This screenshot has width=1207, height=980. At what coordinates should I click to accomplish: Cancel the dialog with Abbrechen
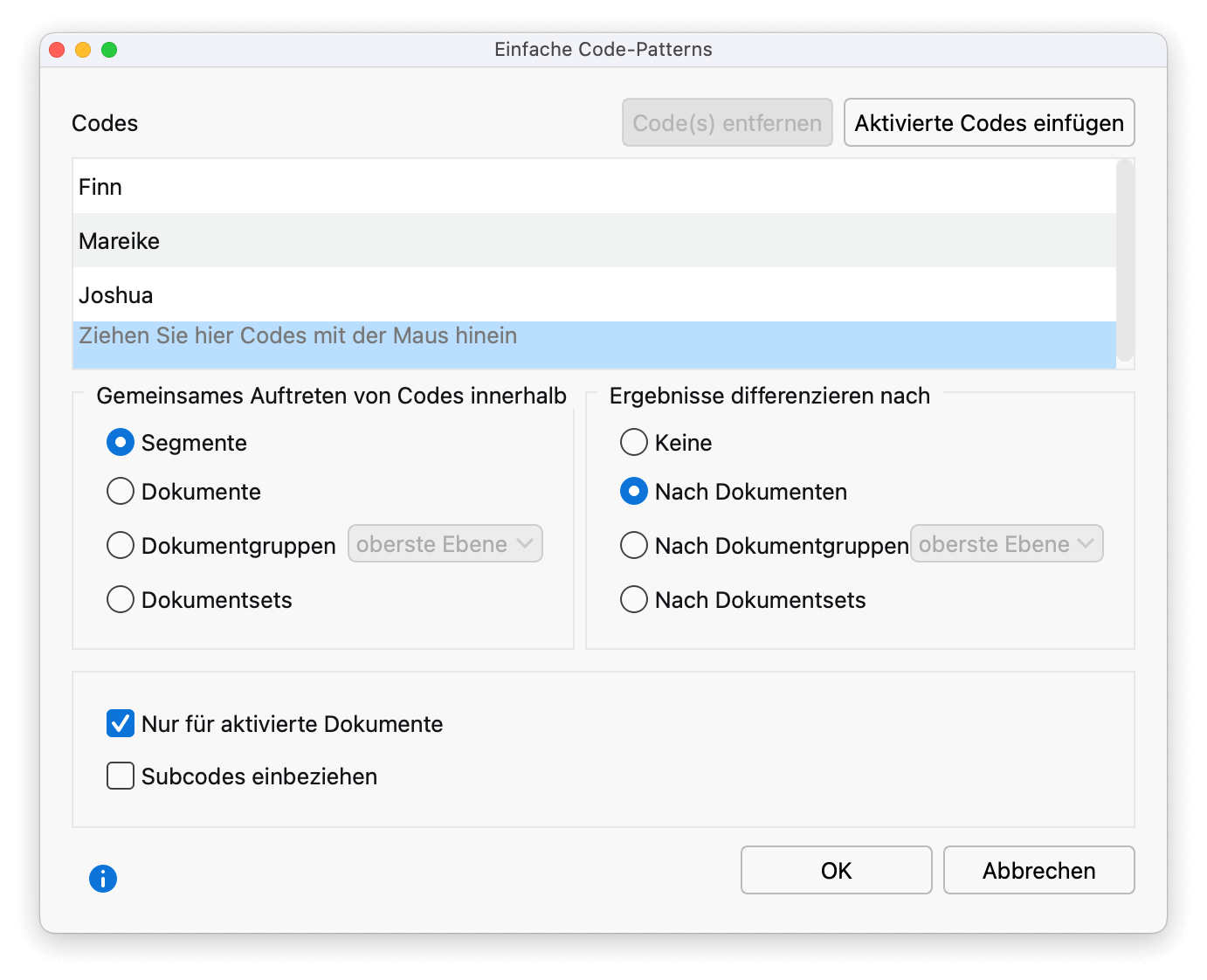(x=1038, y=871)
